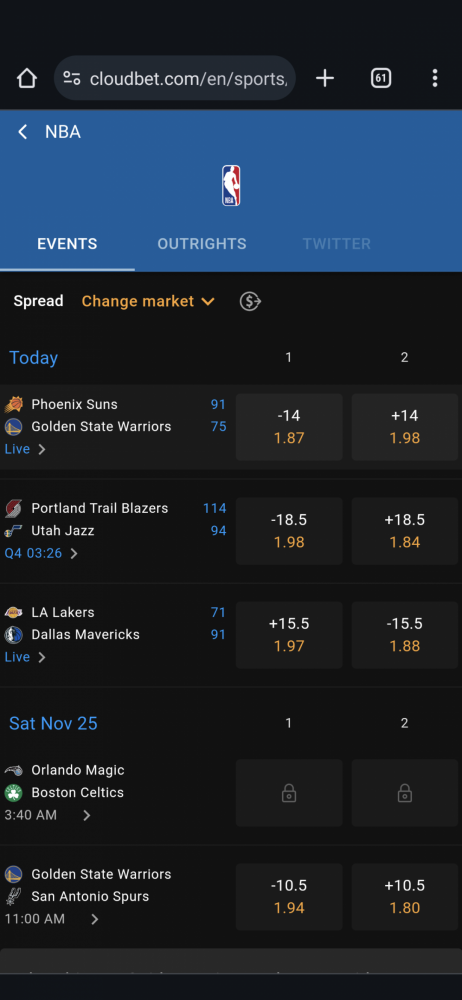Pick Dallas Mavericks -15.5 at 1.88

[405, 635]
